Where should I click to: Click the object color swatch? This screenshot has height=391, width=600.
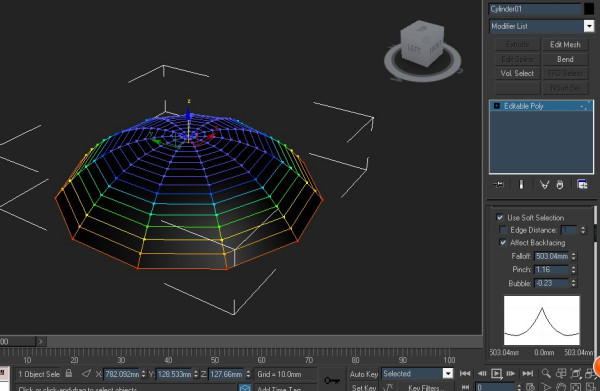pyautogui.click(x=589, y=9)
